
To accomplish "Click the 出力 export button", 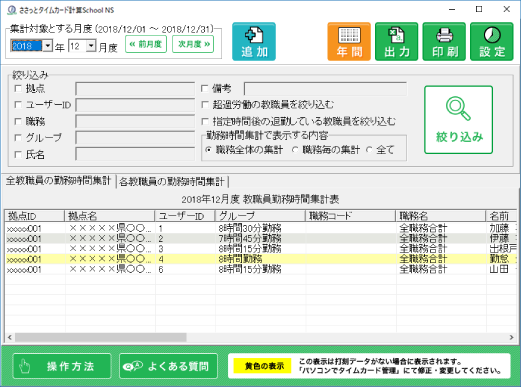I will point(396,42).
